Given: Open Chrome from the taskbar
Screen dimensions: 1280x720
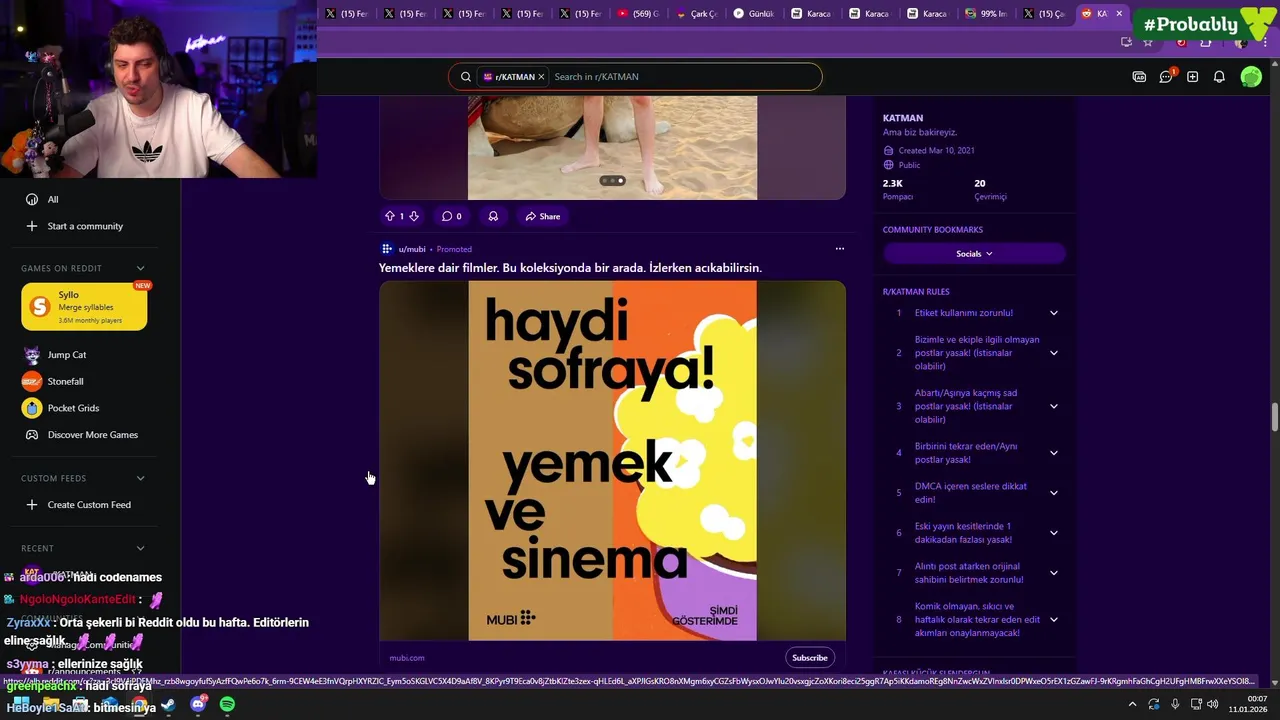Looking at the screenshot, I should (x=138, y=705).
